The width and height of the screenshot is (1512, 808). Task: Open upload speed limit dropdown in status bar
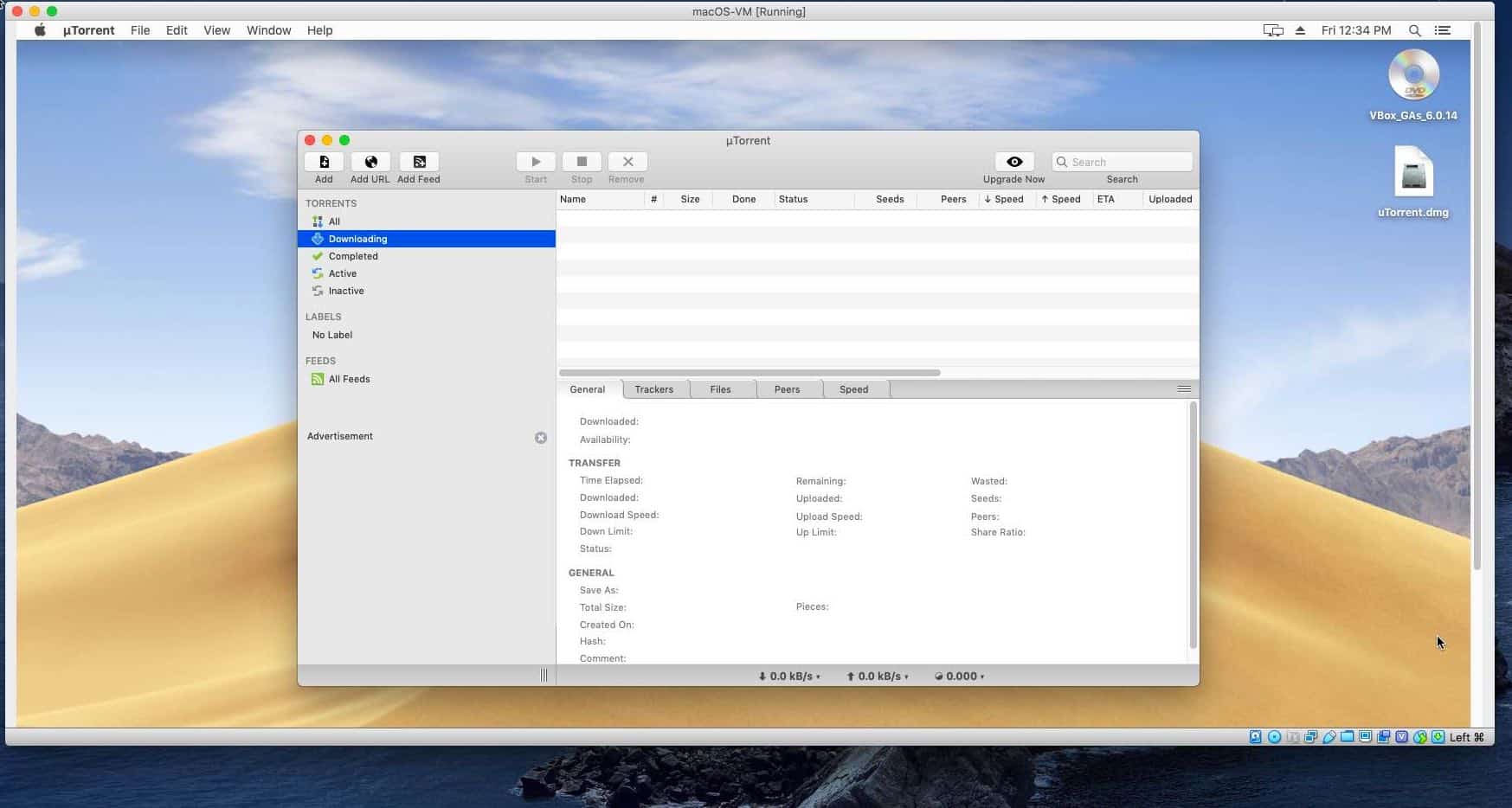point(878,677)
